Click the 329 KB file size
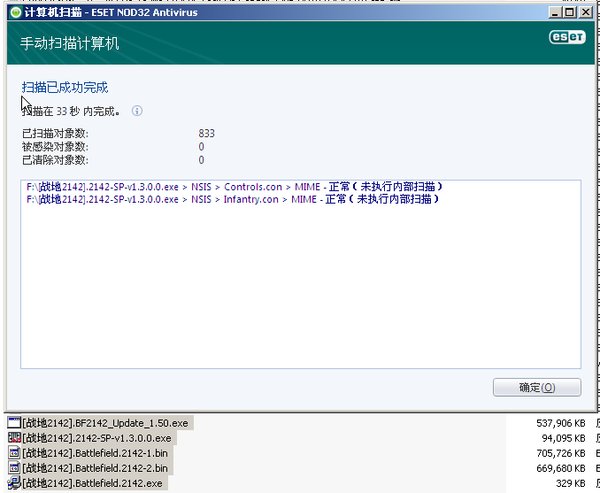600x493 pixels. pyautogui.click(x=571, y=483)
